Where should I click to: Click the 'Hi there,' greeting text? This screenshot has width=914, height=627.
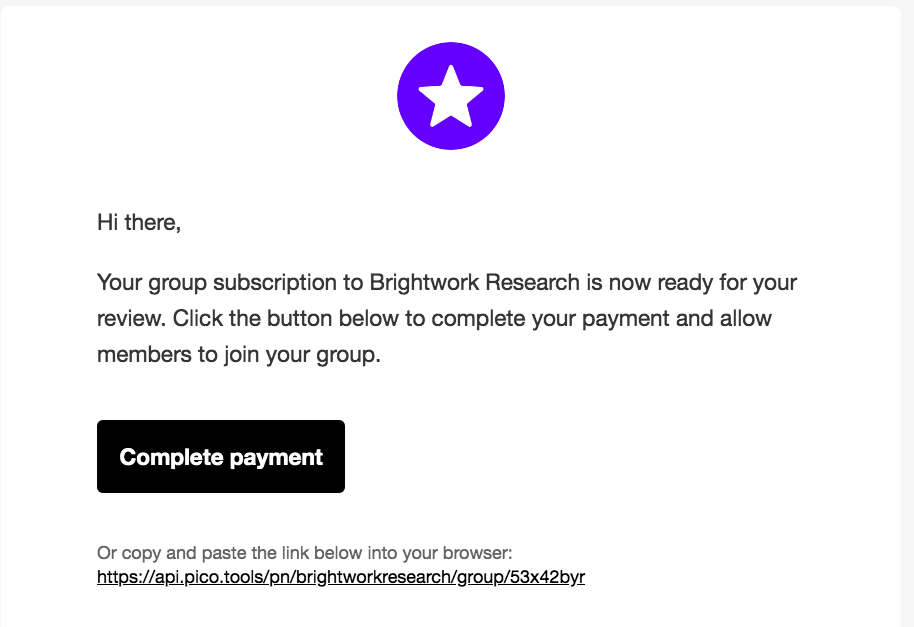(139, 223)
